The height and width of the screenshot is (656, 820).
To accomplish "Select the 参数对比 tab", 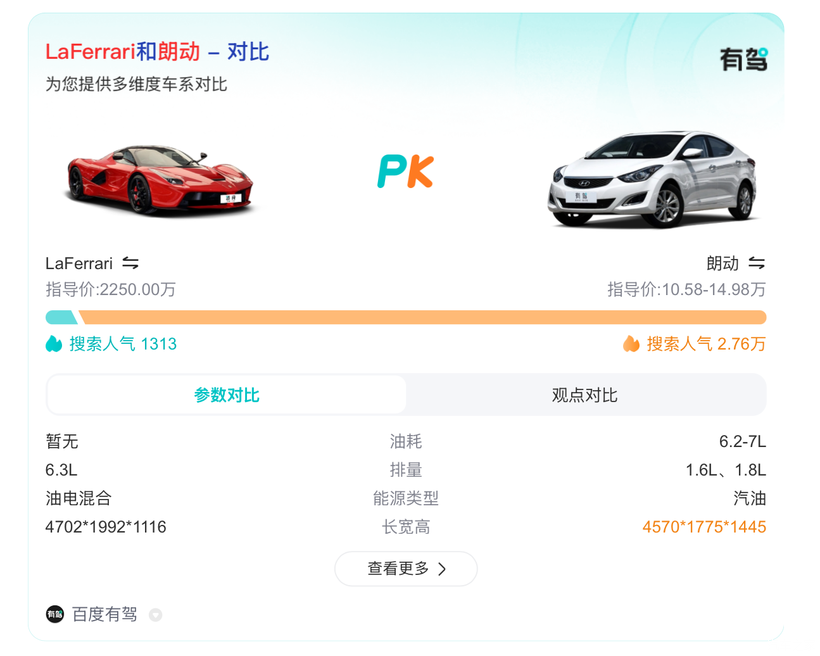I will coord(227,395).
